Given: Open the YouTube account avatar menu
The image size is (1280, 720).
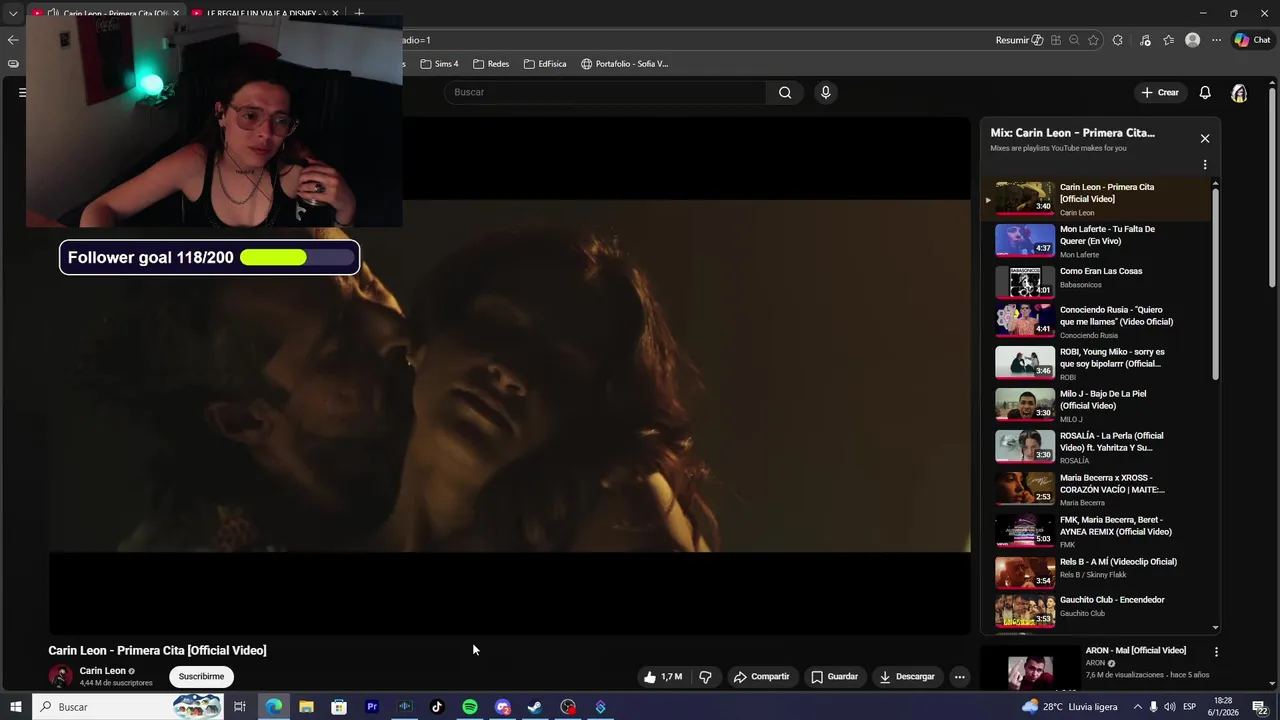Looking at the screenshot, I should tap(1239, 93).
